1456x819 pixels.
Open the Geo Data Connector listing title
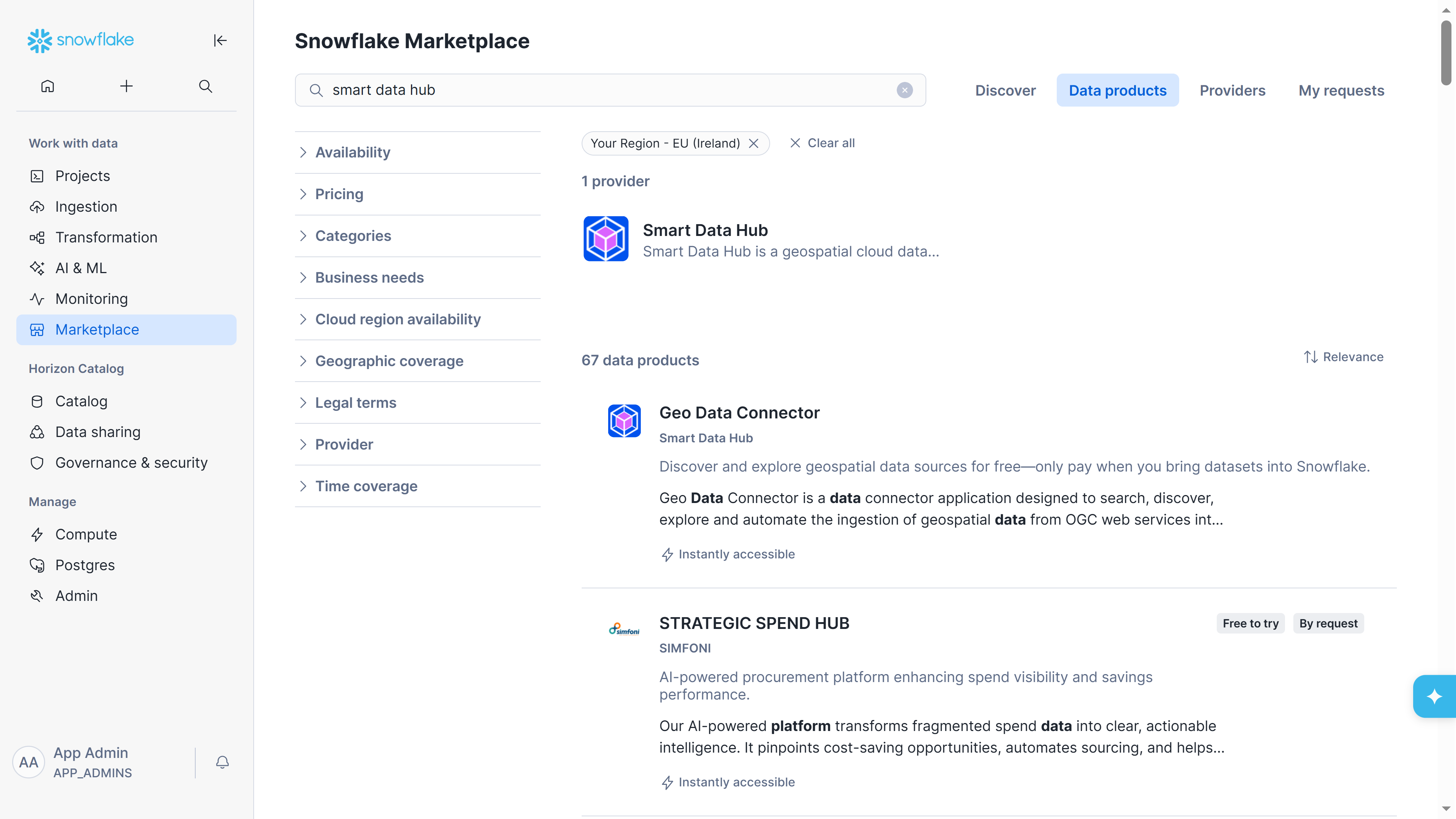tap(739, 413)
